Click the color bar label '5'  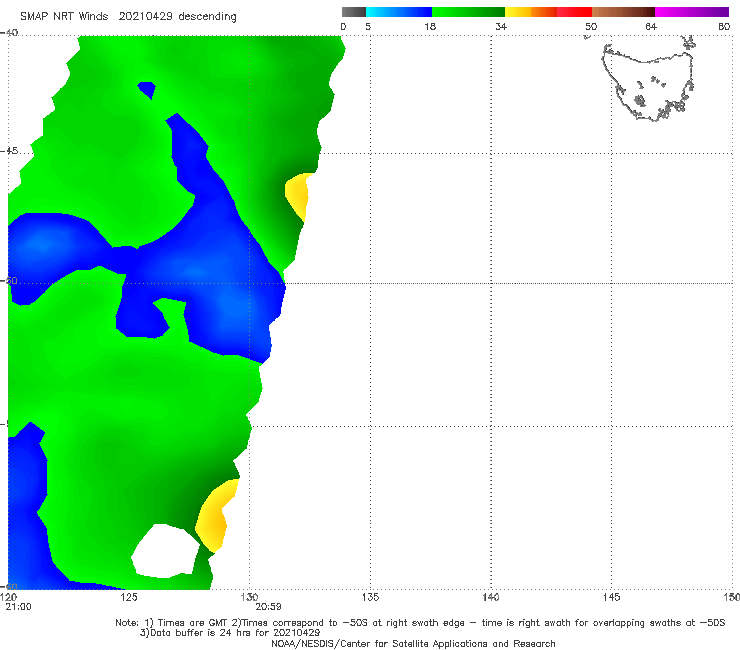pyautogui.click(x=368, y=27)
